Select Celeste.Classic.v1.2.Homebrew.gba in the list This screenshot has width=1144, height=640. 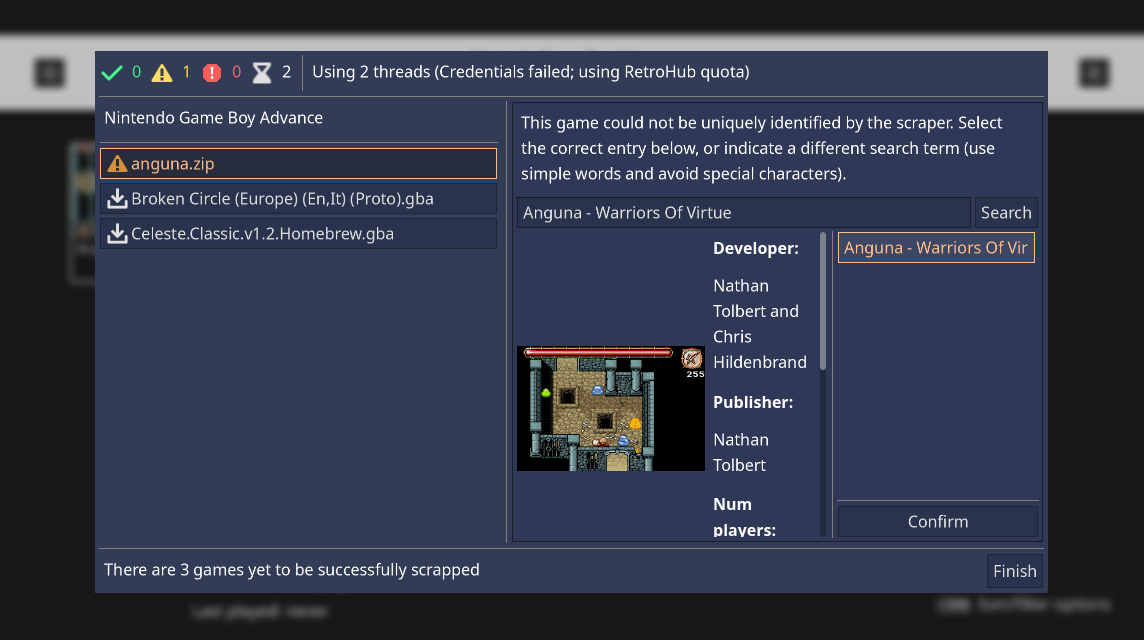click(298, 234)
